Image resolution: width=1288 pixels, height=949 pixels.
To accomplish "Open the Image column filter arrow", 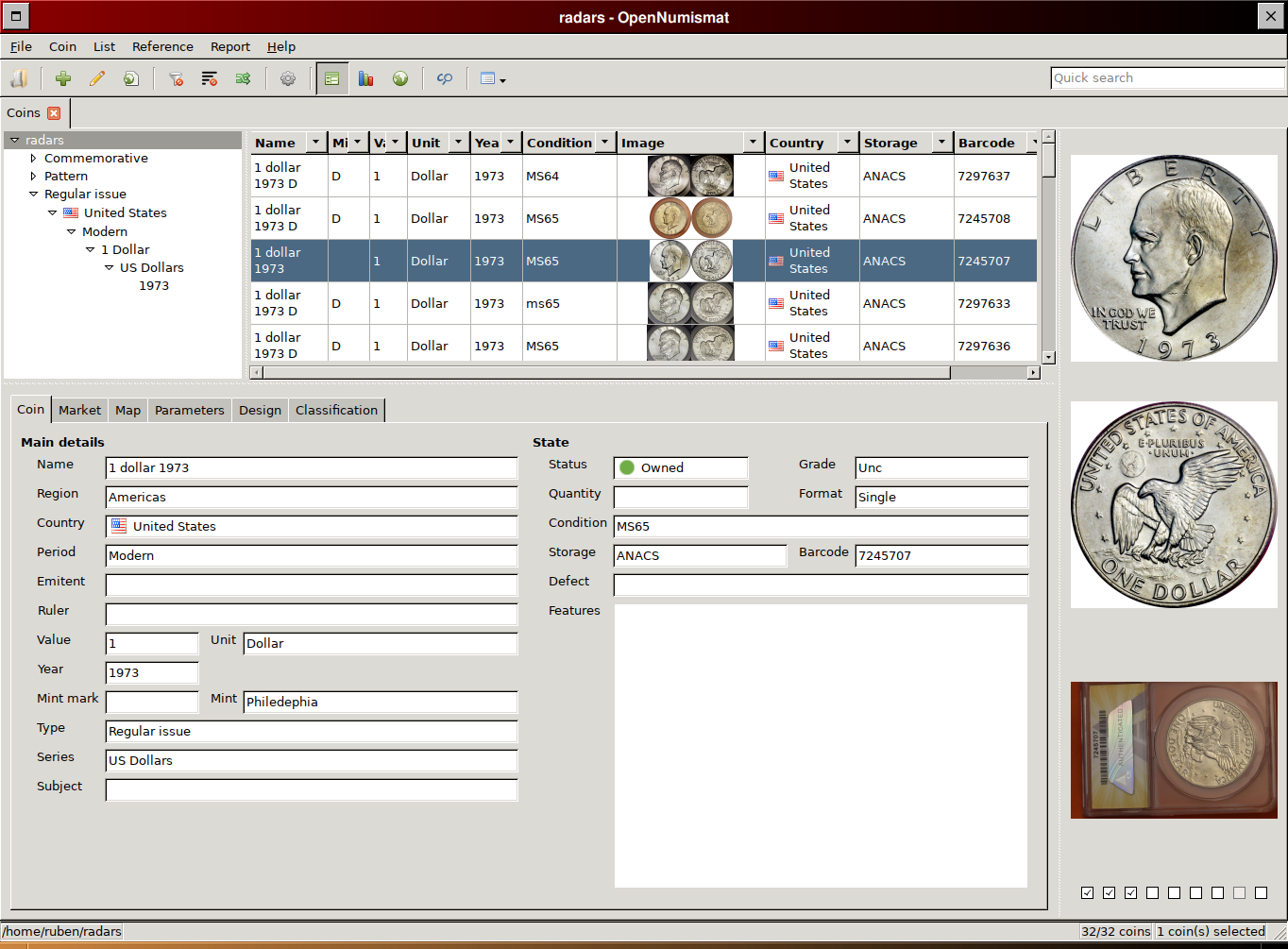I will (753, 143).
